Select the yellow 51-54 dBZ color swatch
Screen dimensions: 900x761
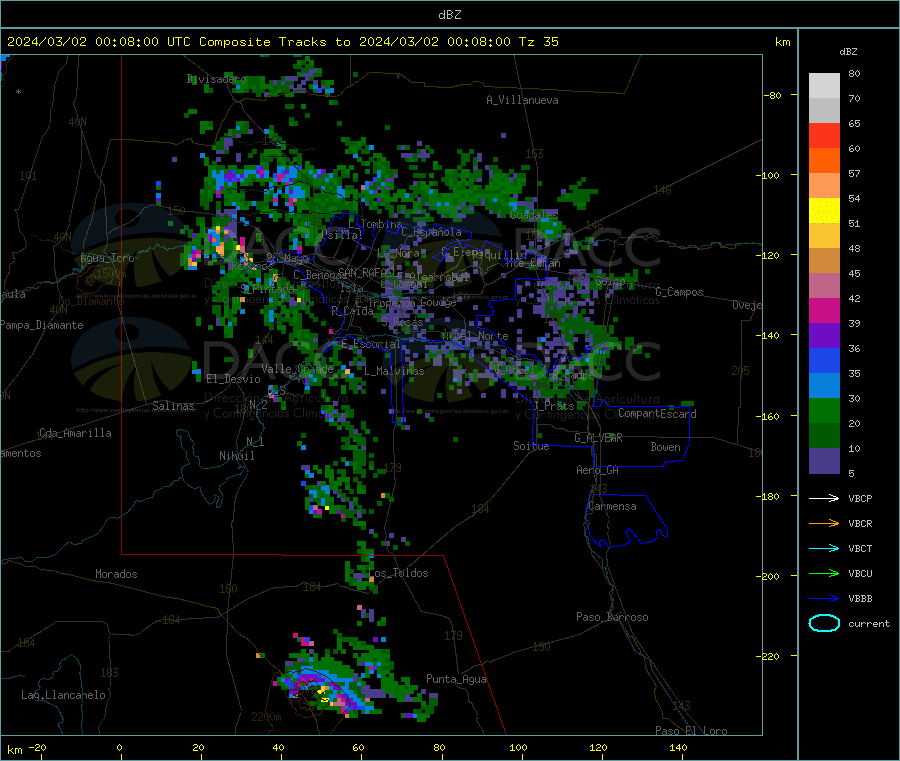pyautogui.click(x=824, y=211)
